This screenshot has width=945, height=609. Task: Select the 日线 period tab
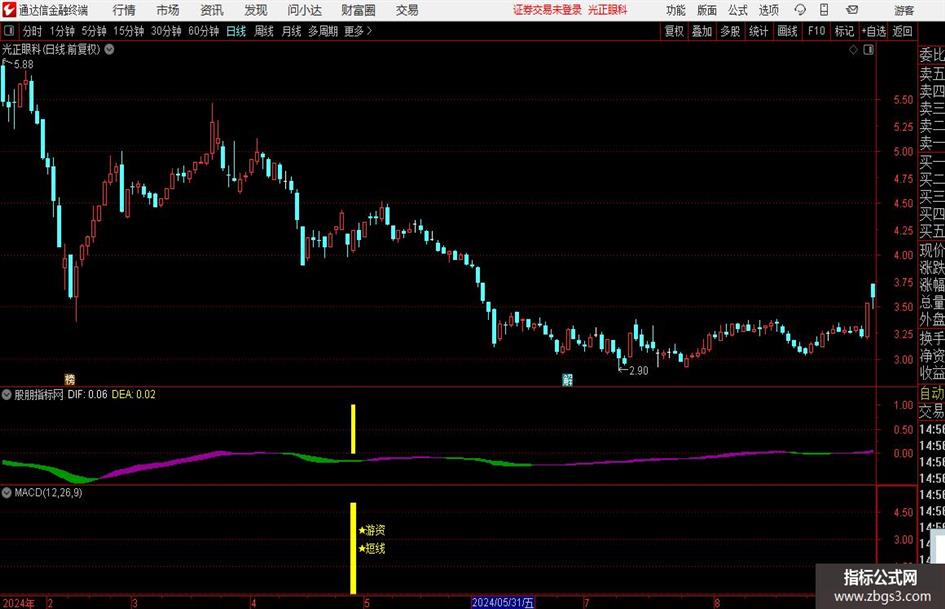pos(236,31)
